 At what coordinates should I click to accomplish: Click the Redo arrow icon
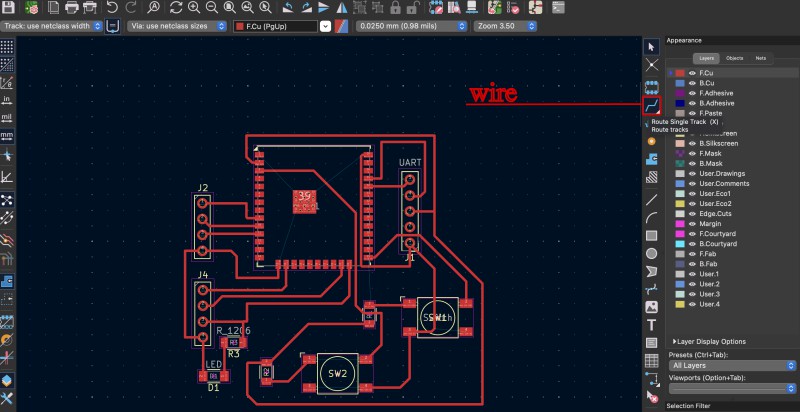(131, 7)
